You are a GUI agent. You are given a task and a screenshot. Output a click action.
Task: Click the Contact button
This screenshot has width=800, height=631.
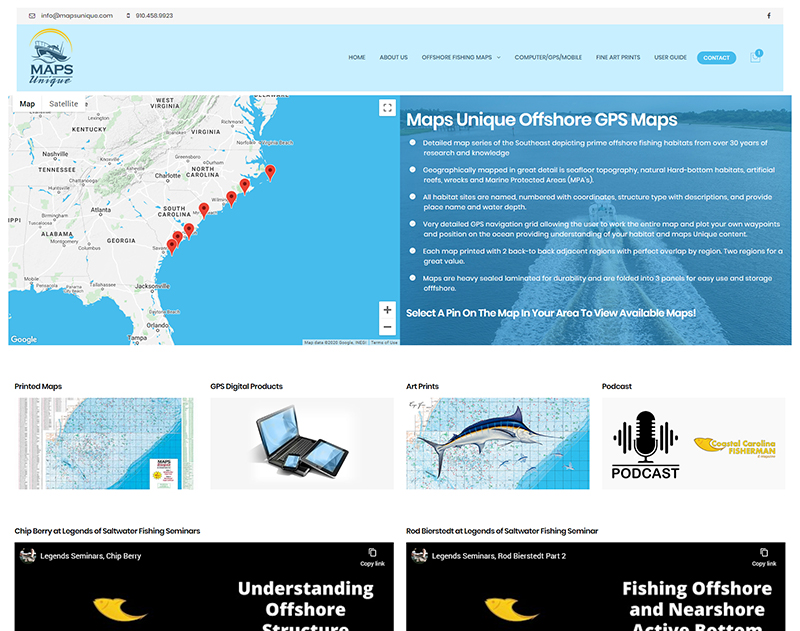[716, 58]
